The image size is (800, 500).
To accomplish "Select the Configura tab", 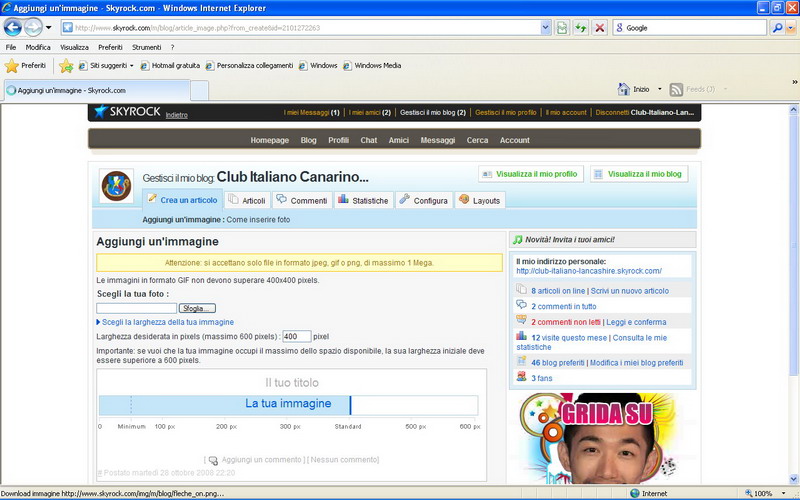I will point(423,201).
